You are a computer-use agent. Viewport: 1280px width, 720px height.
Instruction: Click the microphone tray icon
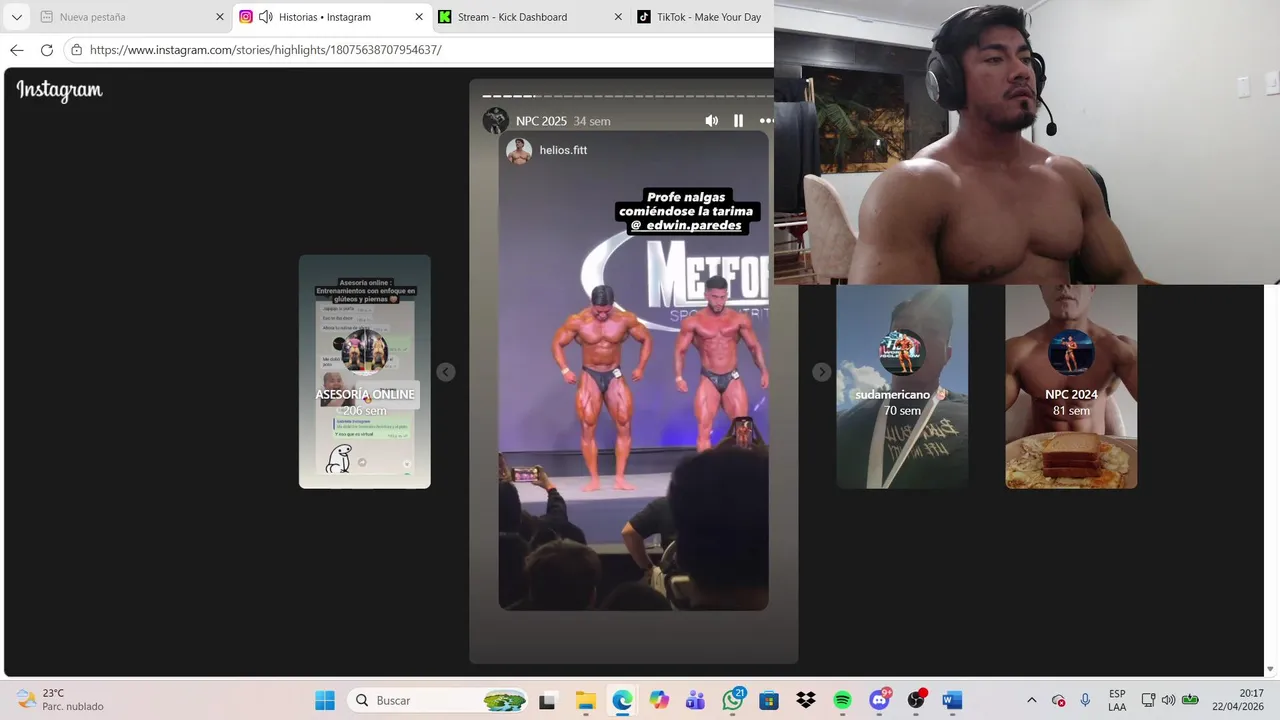[x=1085, y=700]
